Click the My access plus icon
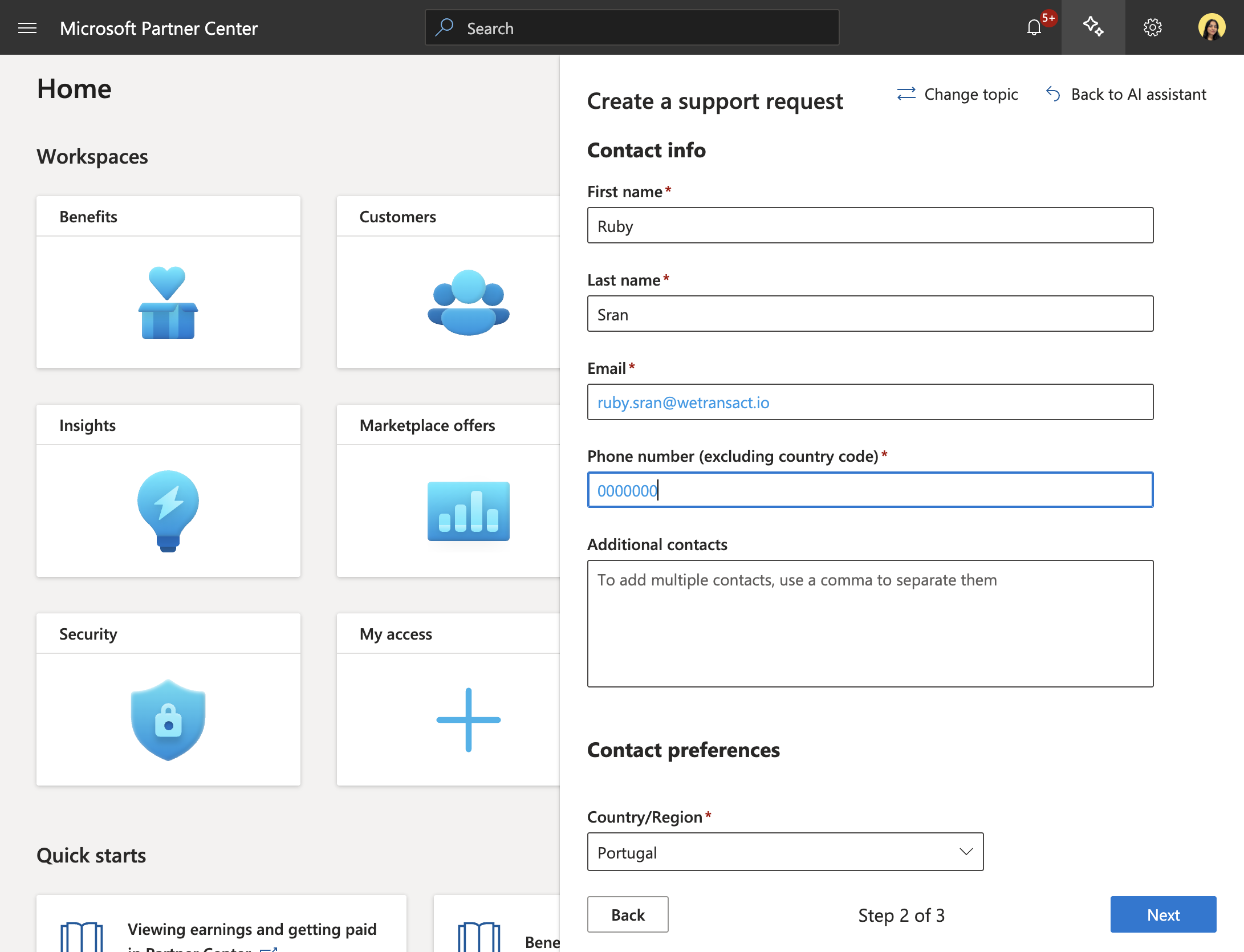Viewport: 1244px width, 952px height. [468, 720]
